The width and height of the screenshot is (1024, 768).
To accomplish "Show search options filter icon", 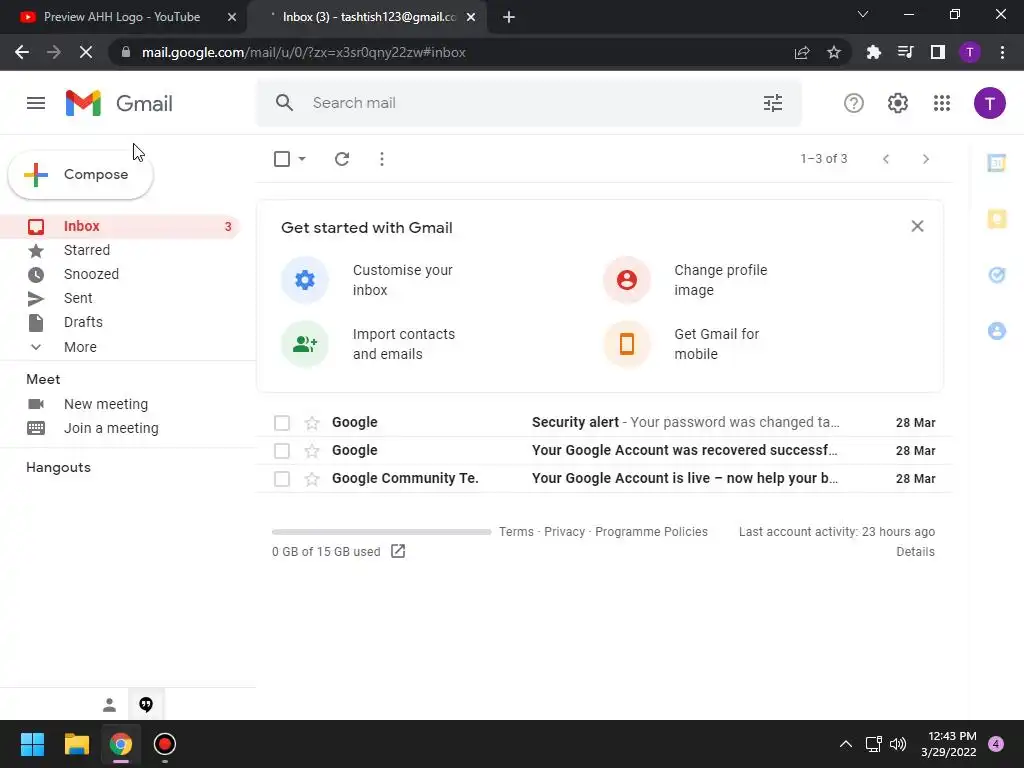I will pyautogui.click(x=773, y=103).
